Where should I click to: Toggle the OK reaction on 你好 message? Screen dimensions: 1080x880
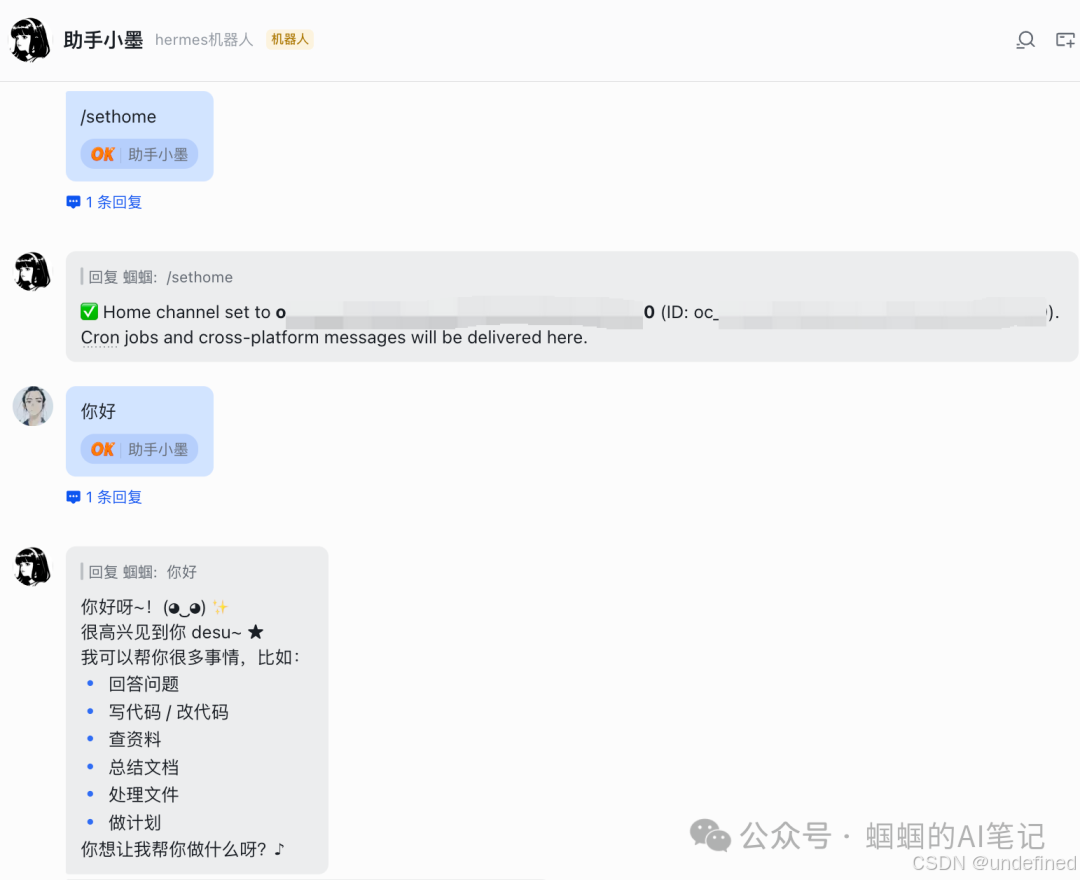[138, 449]
